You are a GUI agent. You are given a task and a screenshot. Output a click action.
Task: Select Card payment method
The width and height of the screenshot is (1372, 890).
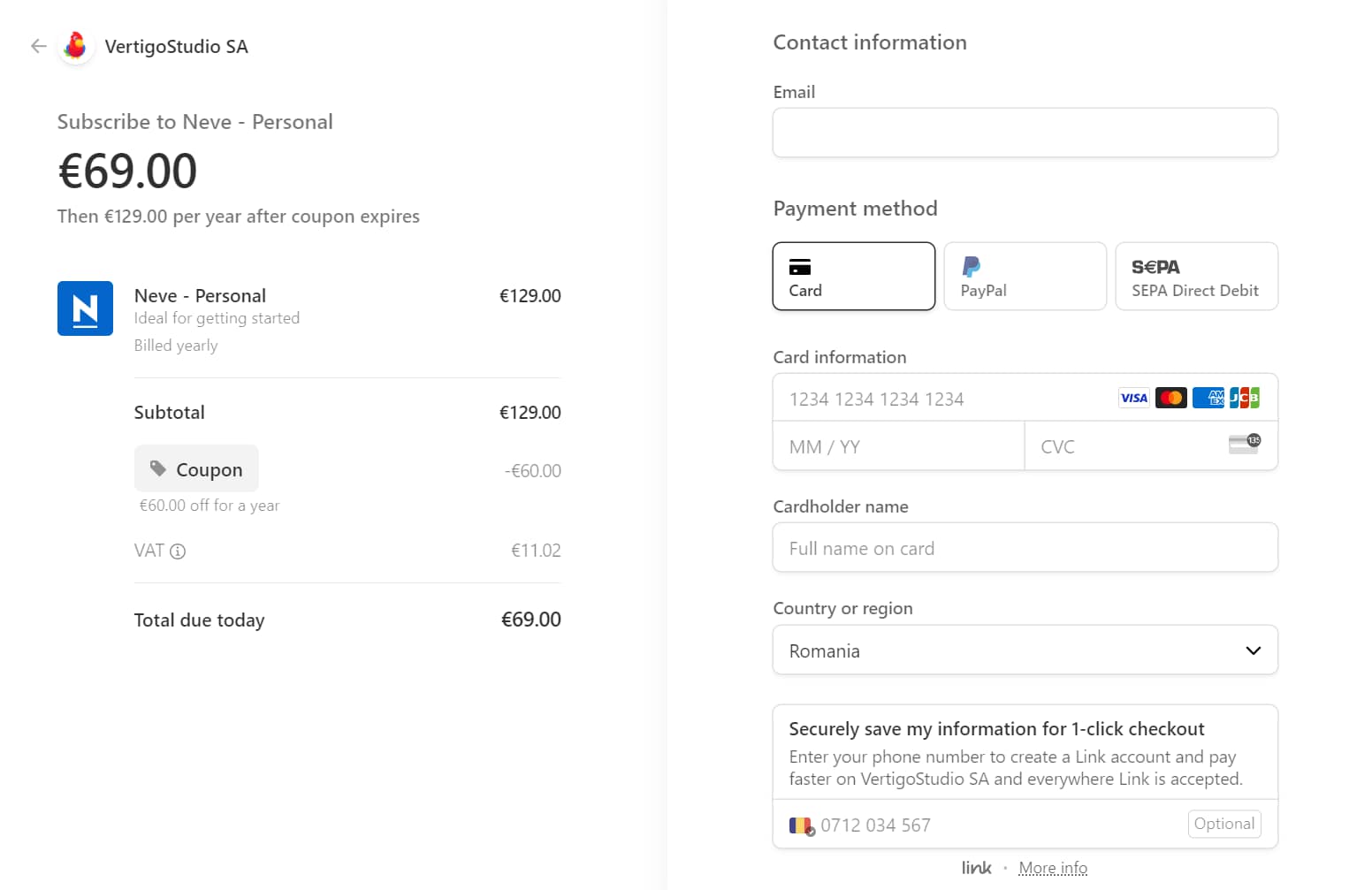tap(853, 277)
